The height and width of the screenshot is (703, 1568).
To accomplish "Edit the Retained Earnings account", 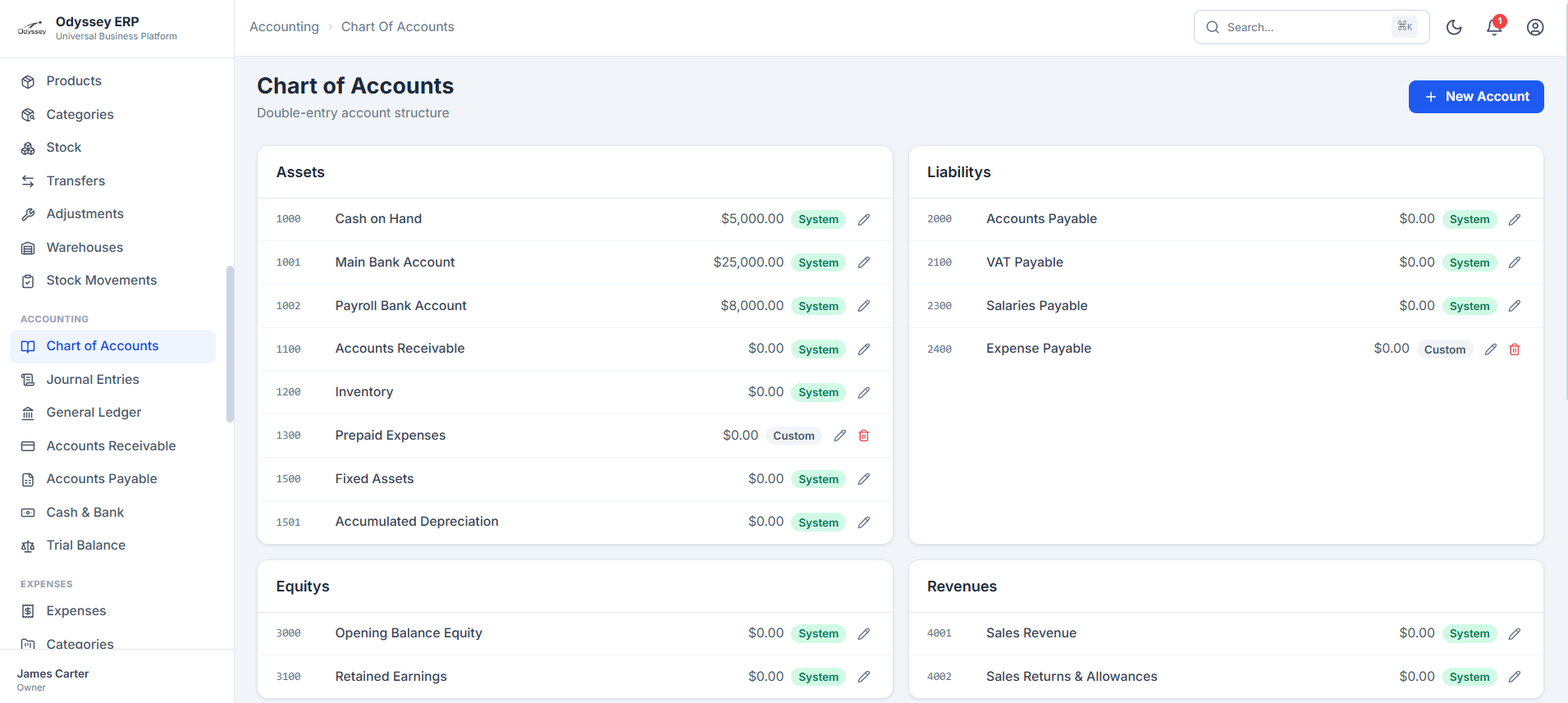I will click(x=864, y=677).
